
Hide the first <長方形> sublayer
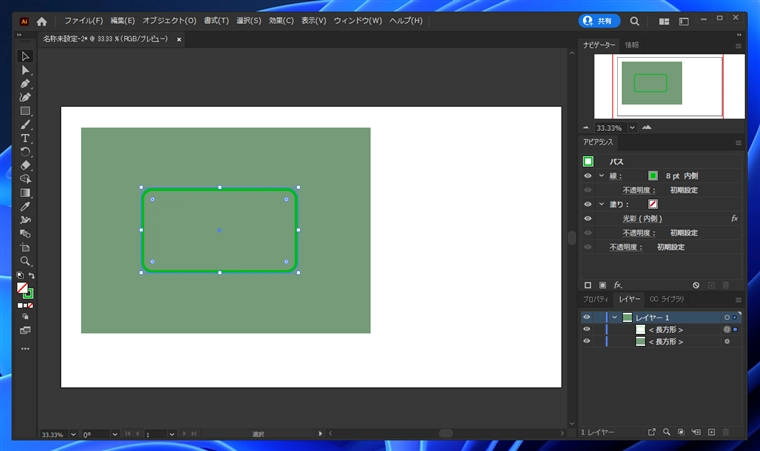(x=587, y=329)
